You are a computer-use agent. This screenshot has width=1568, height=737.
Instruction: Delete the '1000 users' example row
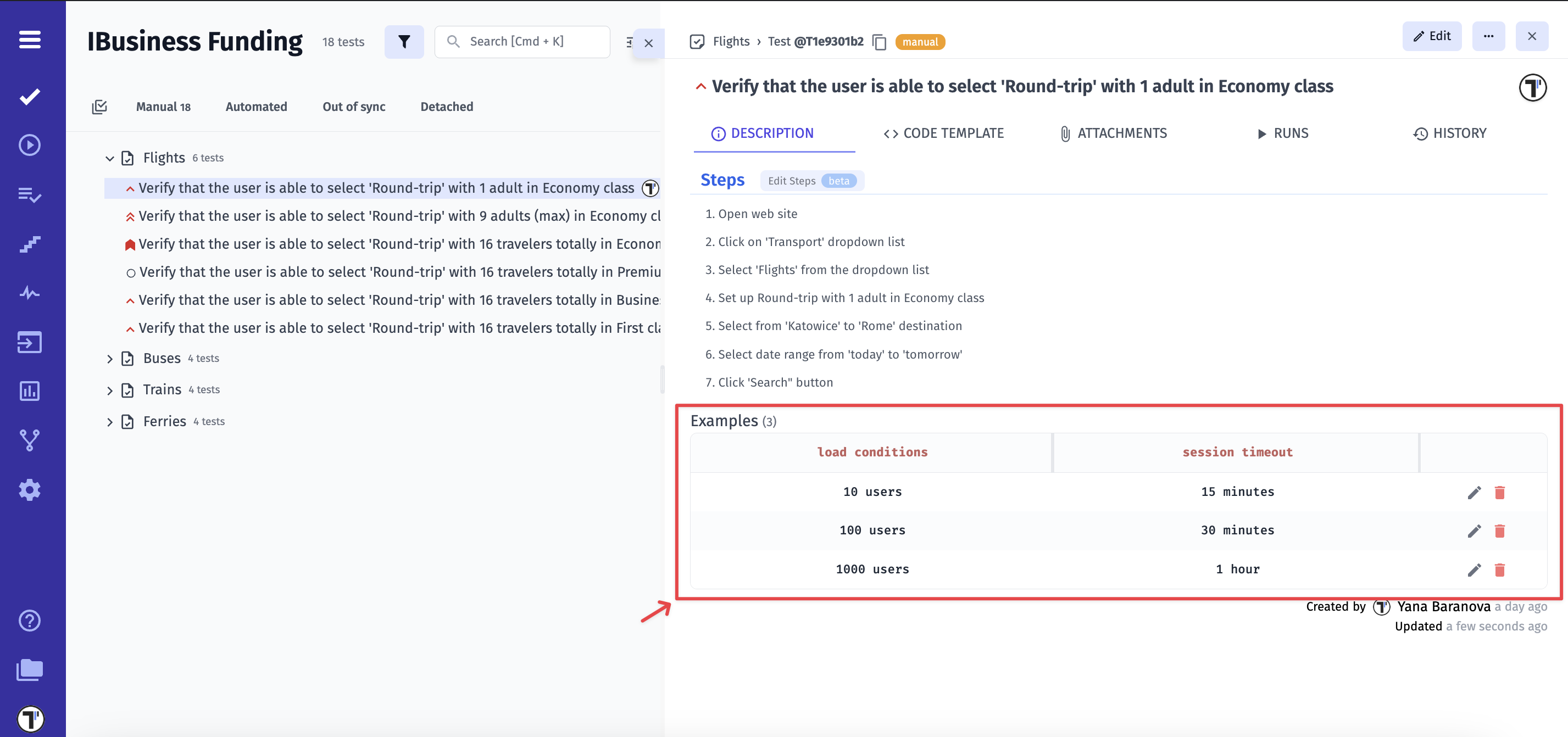tap(1499, 569)
